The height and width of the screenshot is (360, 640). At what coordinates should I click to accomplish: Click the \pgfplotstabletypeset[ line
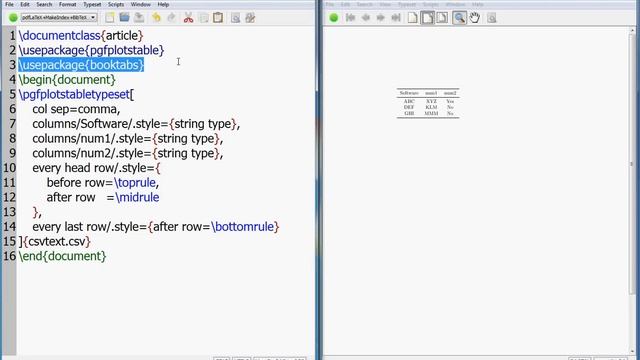(76, 94)
